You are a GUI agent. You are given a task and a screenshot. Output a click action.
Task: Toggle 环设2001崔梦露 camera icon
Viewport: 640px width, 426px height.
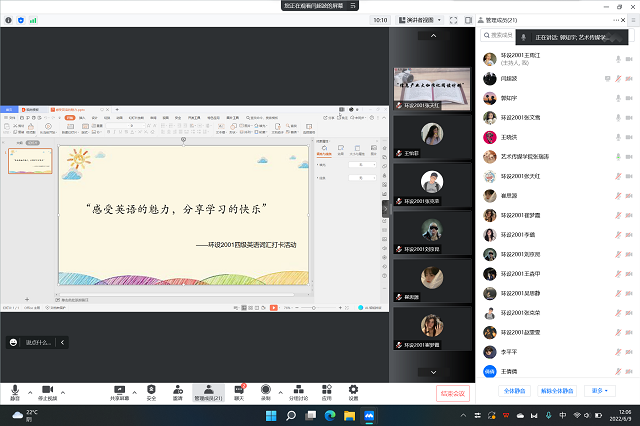point(629,215)
